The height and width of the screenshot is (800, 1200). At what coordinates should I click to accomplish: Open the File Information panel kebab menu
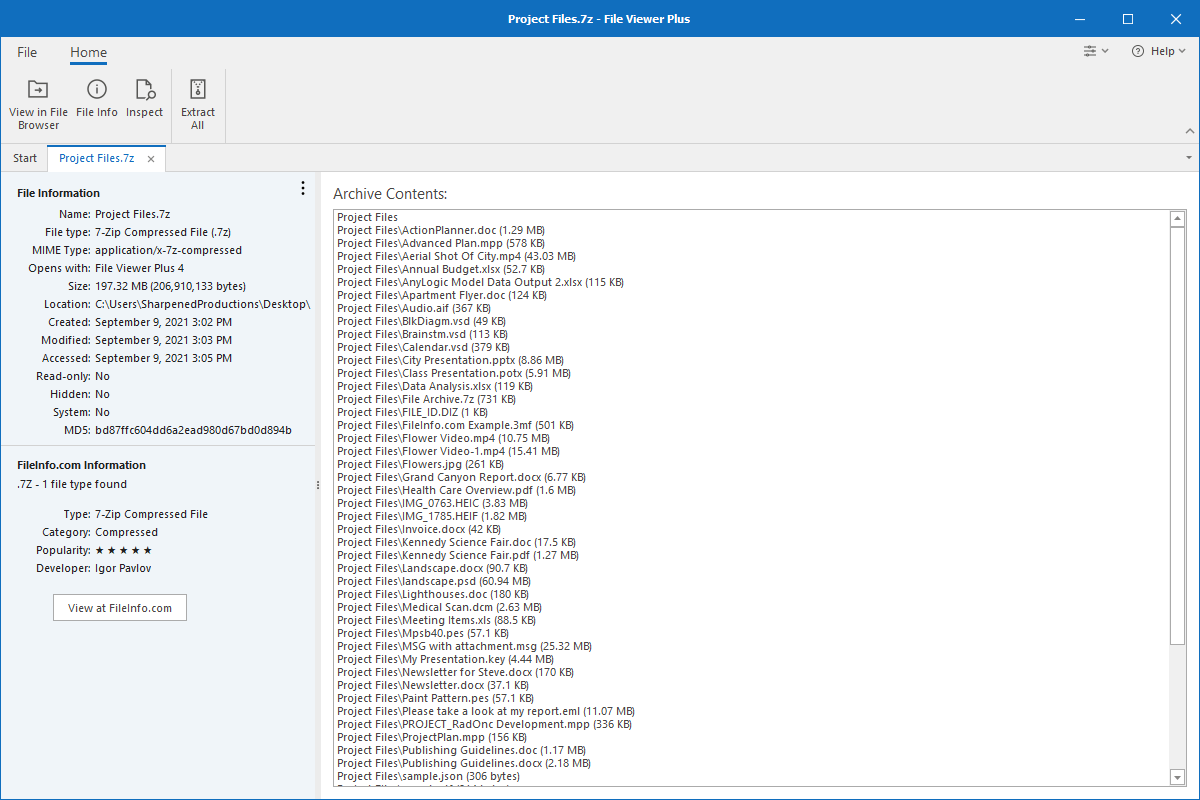tap(302, 187)
